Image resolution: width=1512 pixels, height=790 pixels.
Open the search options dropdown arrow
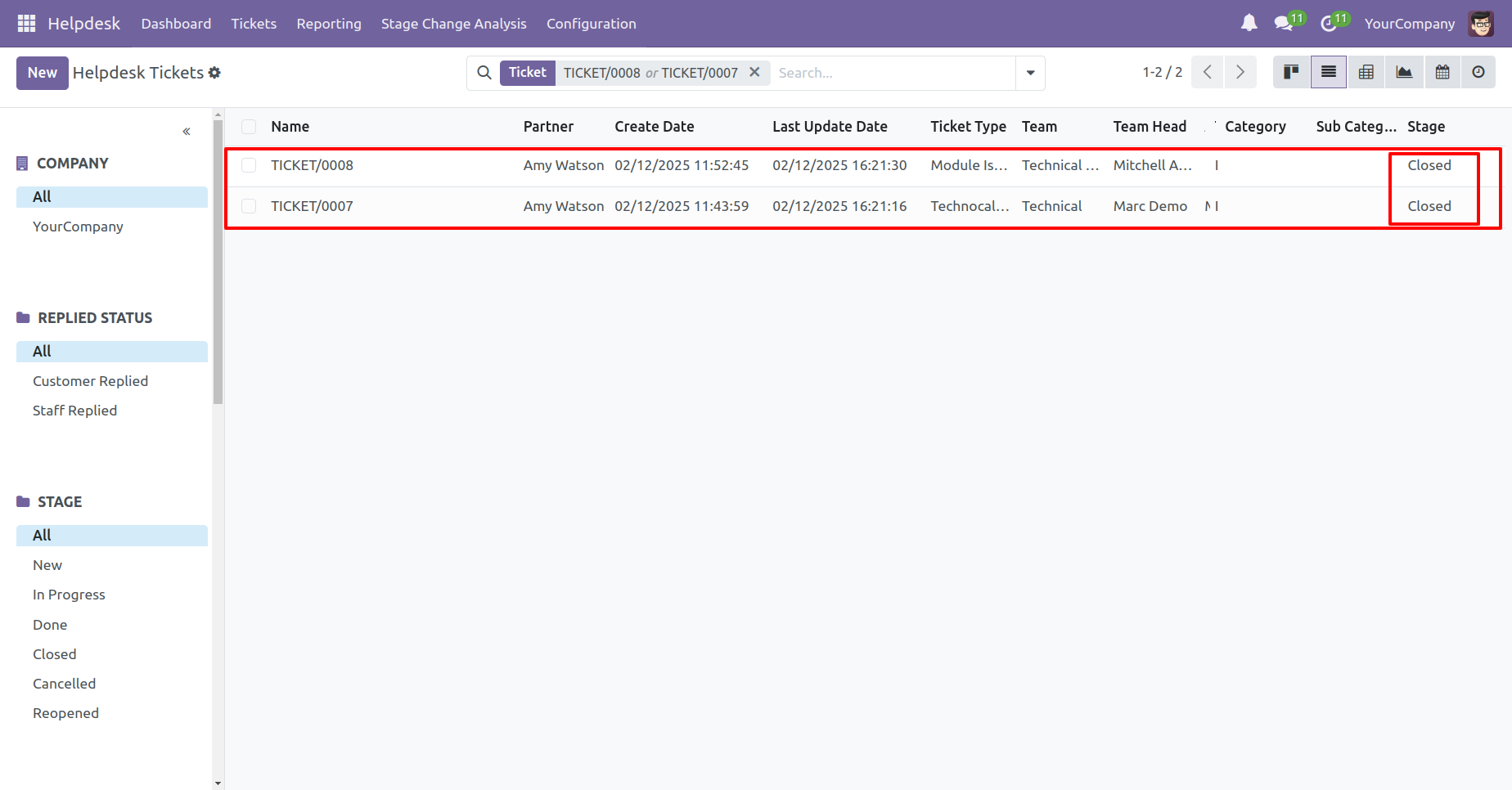coord(1031,73)
